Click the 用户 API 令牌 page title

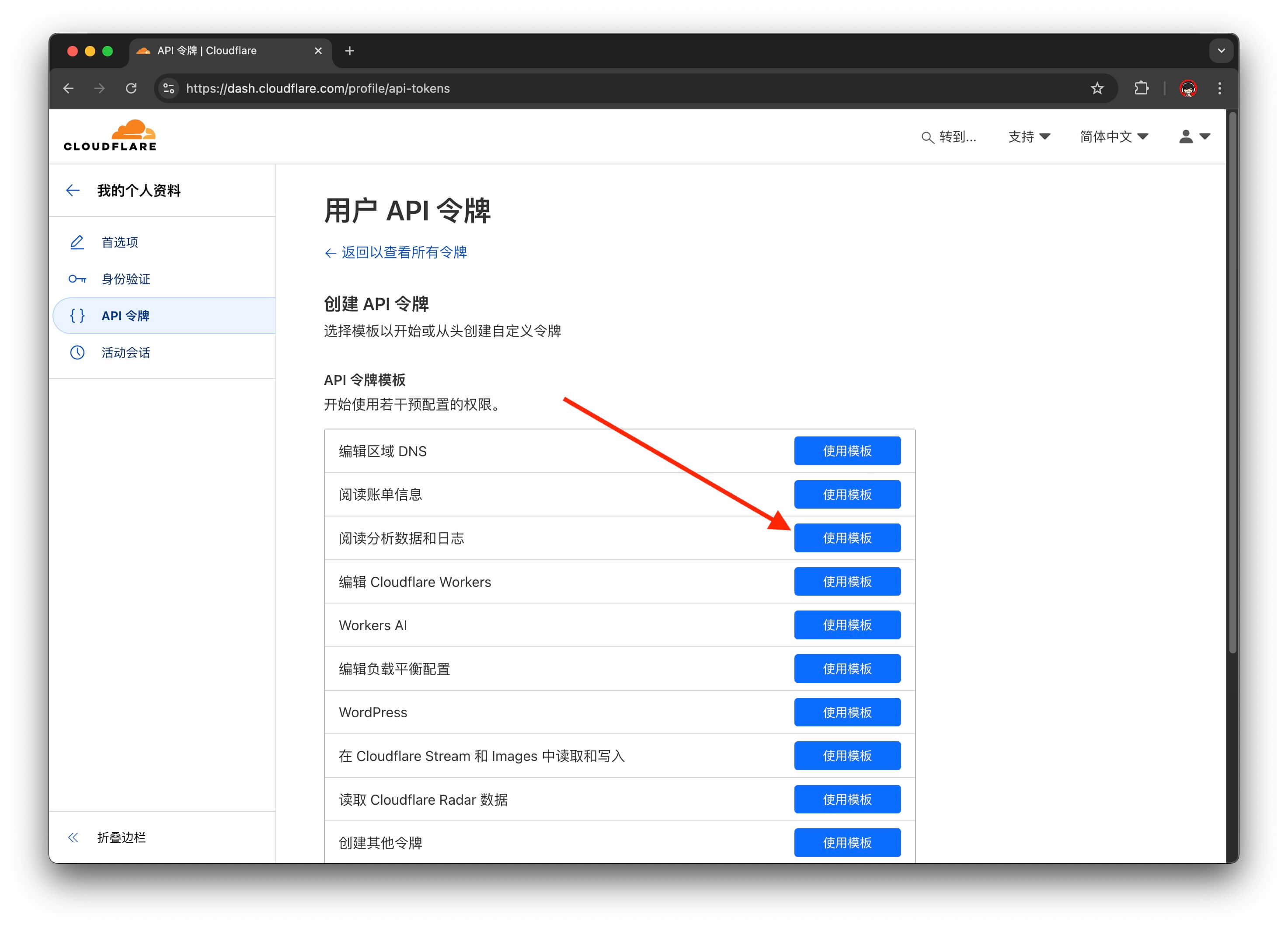pyautogui.click(x=407, y=211)
